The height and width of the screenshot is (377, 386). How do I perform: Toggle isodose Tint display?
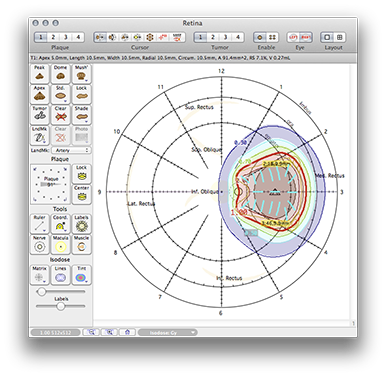point(81,275)
